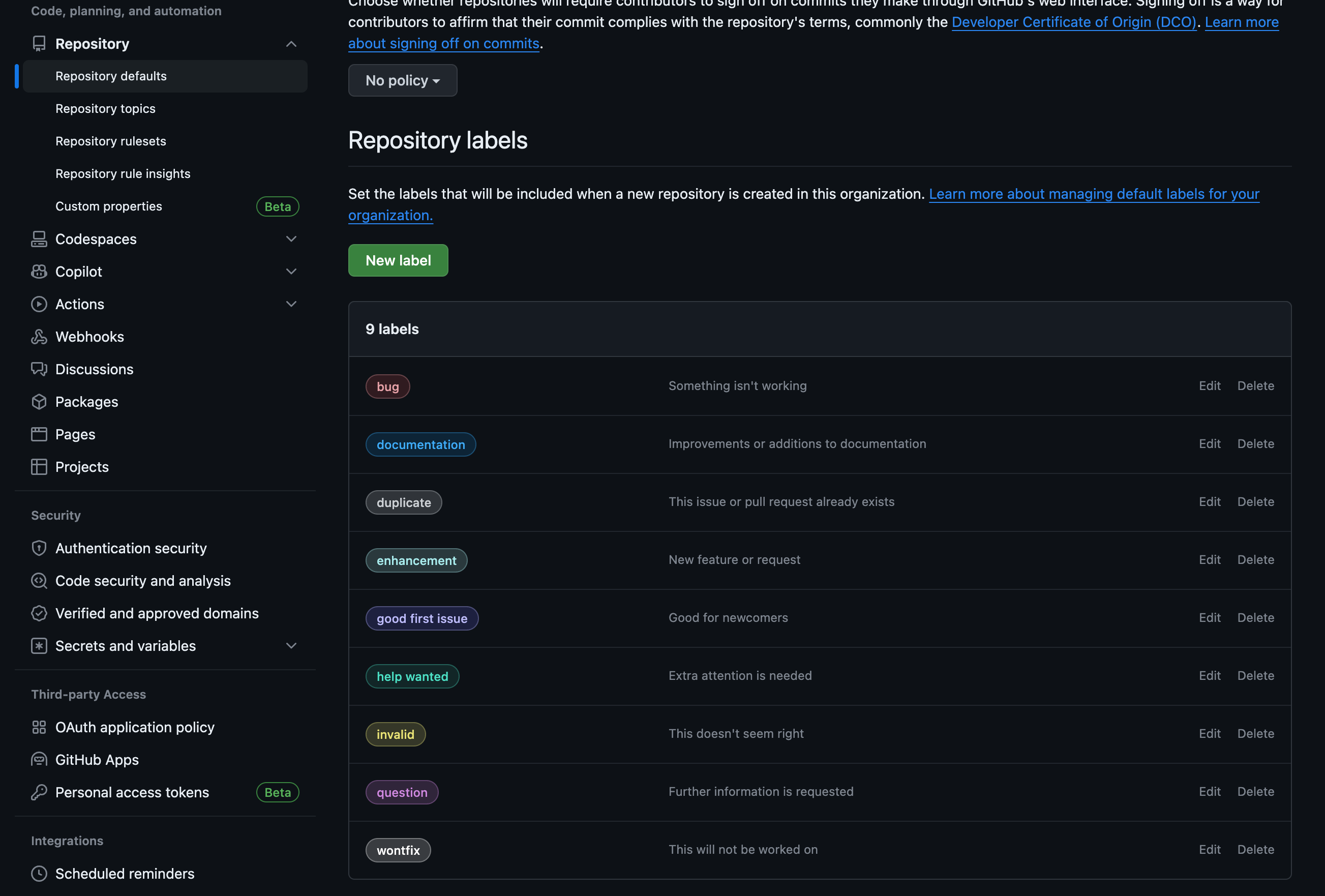Image resolution: width=1325 pixels, height=896 pixels.
Task: Open Repository topics menu item
Action: (x=105, y=108)
